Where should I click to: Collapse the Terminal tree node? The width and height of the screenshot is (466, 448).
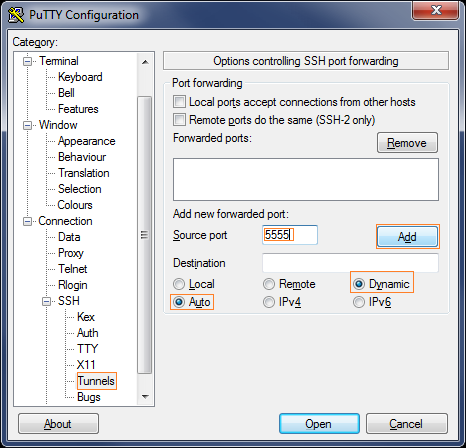coord(28,61)
